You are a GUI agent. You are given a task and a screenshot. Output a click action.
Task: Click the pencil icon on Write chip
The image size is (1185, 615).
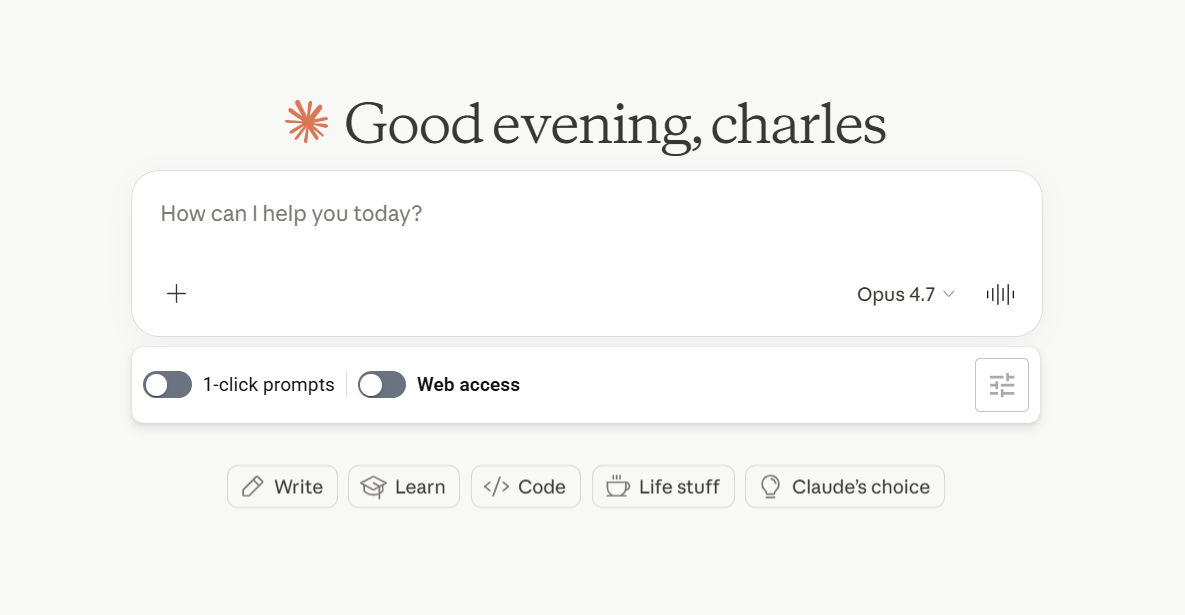[252, 487]
